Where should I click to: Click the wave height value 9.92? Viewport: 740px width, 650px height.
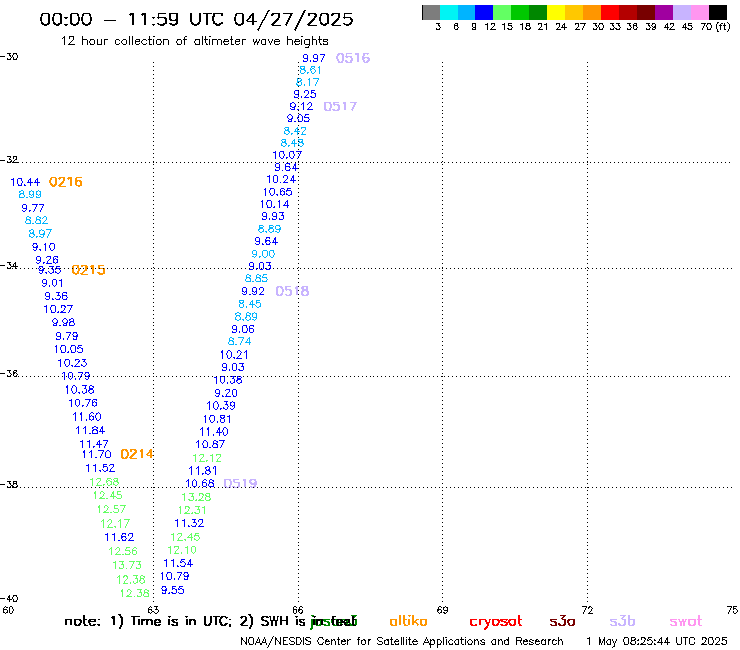point(253,291)
